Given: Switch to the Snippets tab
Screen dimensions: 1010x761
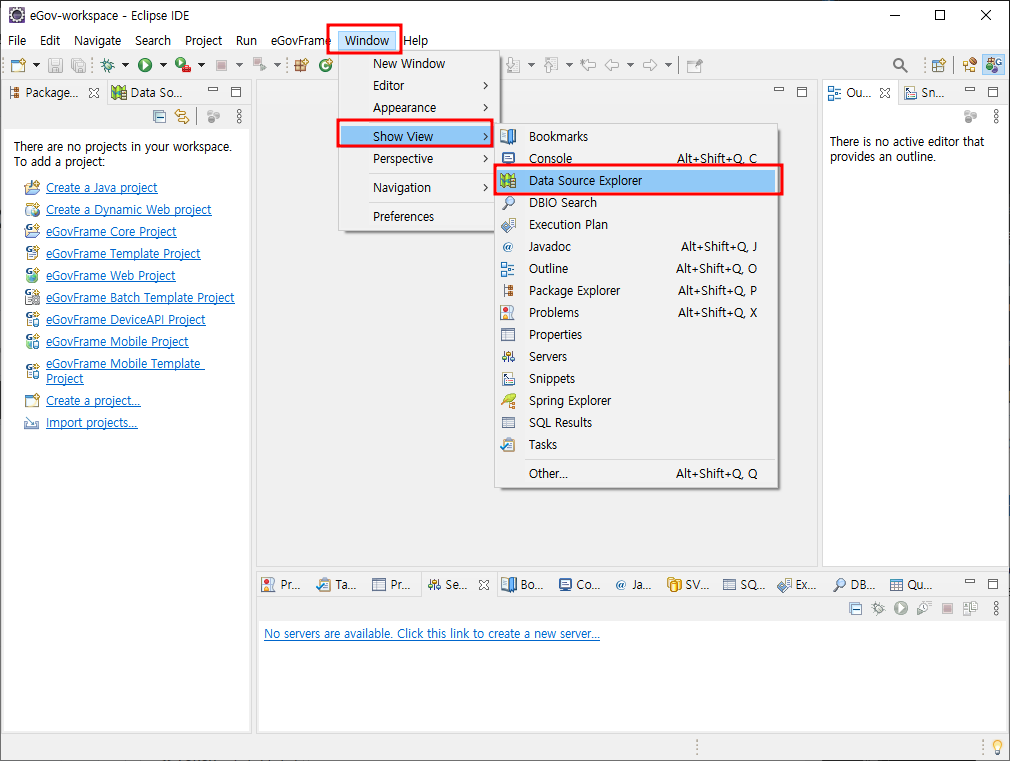Looking at the screenshot, I should (x=925, y=93).
